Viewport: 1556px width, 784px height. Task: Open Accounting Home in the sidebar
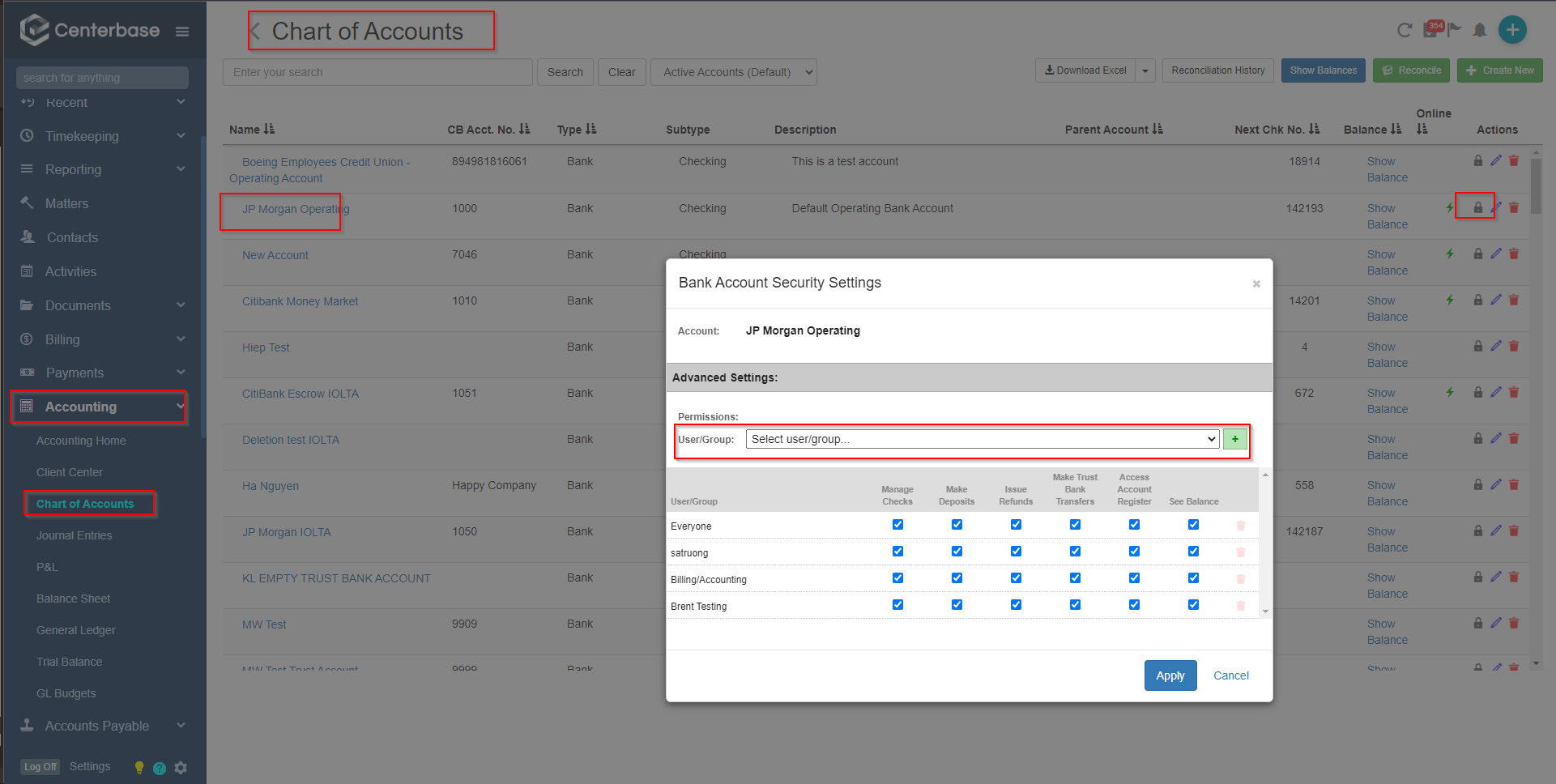[x=81, y=441]
